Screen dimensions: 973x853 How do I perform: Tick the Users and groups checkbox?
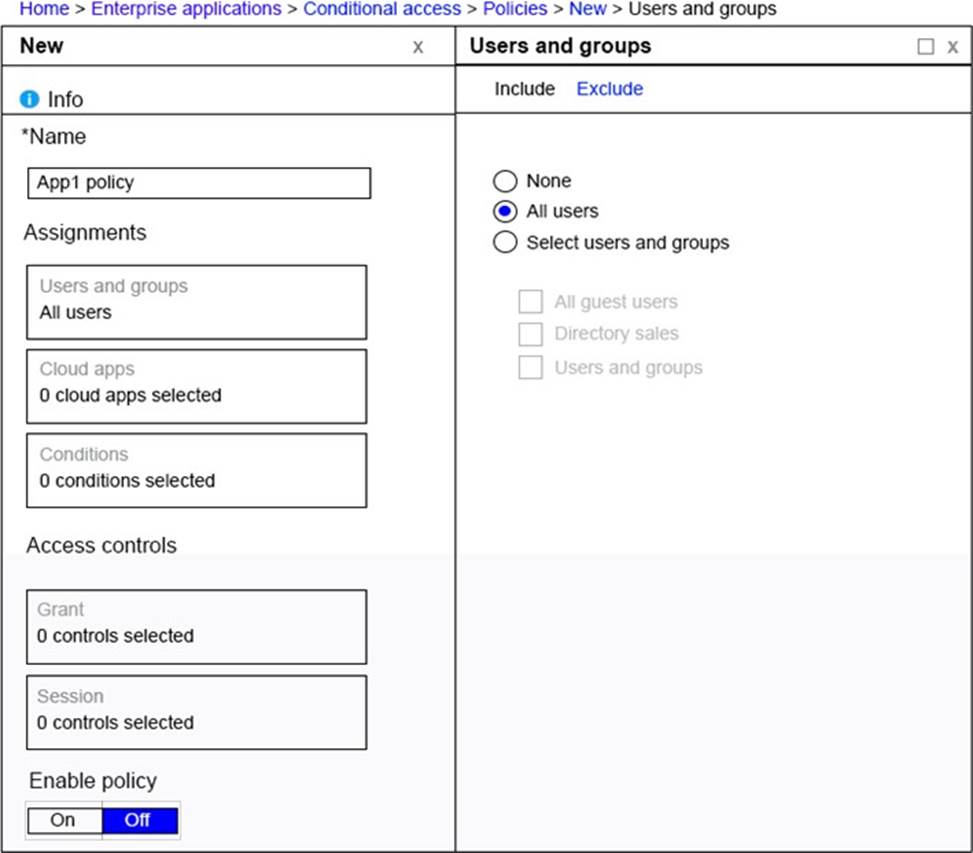530,368
